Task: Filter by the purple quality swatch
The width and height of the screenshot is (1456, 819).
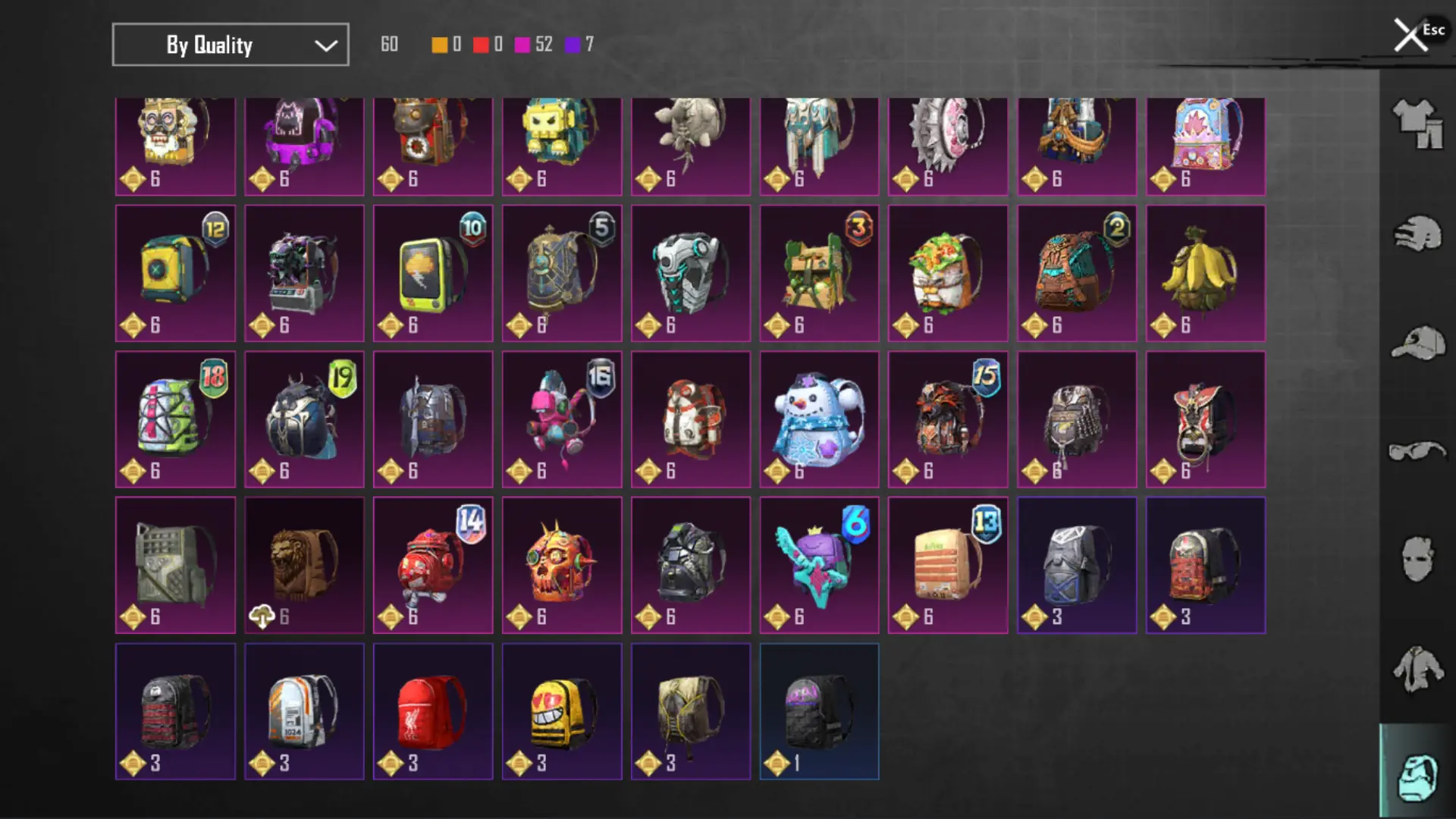Action: pyautogui.click(x=573, y=45)
